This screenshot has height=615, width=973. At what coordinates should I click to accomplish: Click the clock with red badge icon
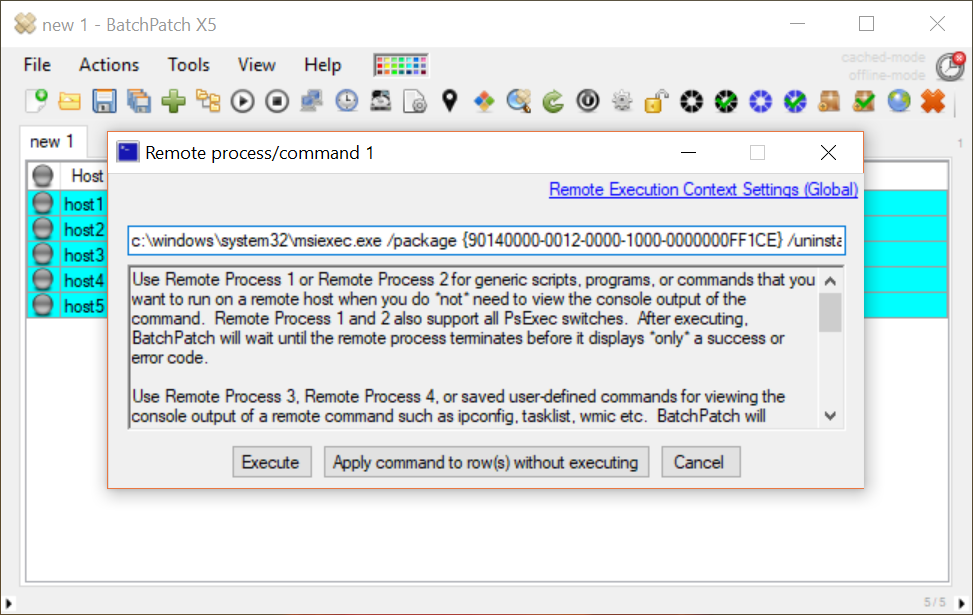951,66
